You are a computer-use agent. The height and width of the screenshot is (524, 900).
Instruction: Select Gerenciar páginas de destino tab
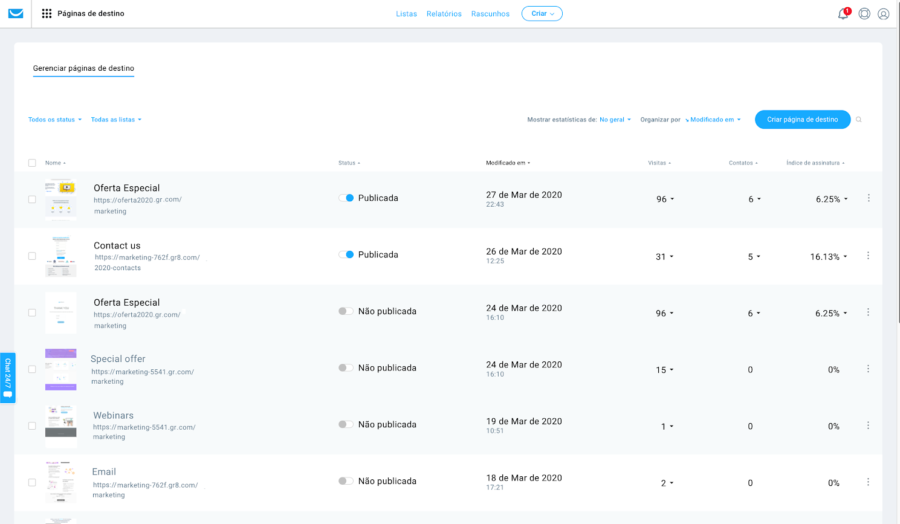(x=83, y=68)
